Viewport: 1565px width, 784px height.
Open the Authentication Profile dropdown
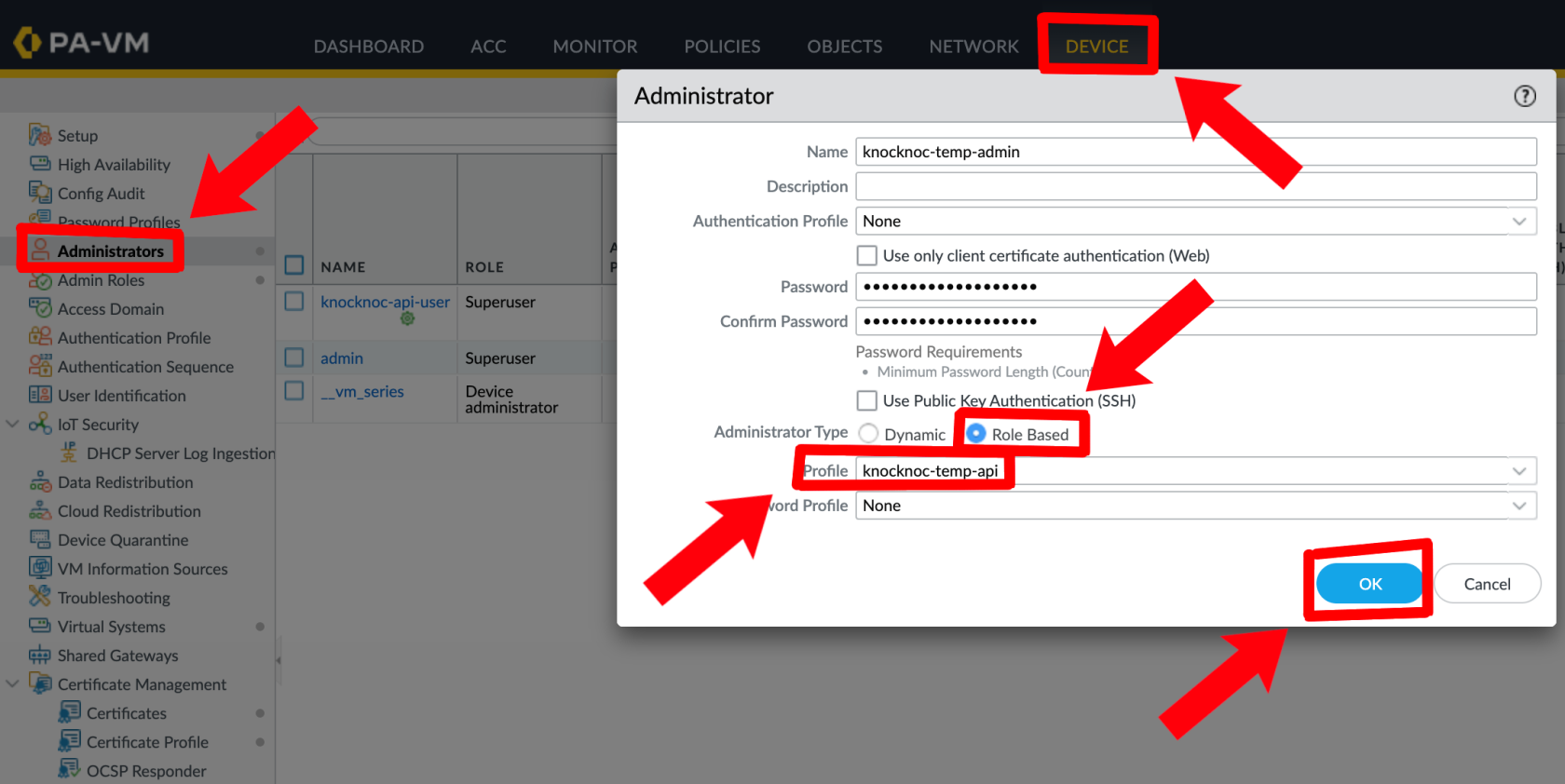(x=1518, y=222)
